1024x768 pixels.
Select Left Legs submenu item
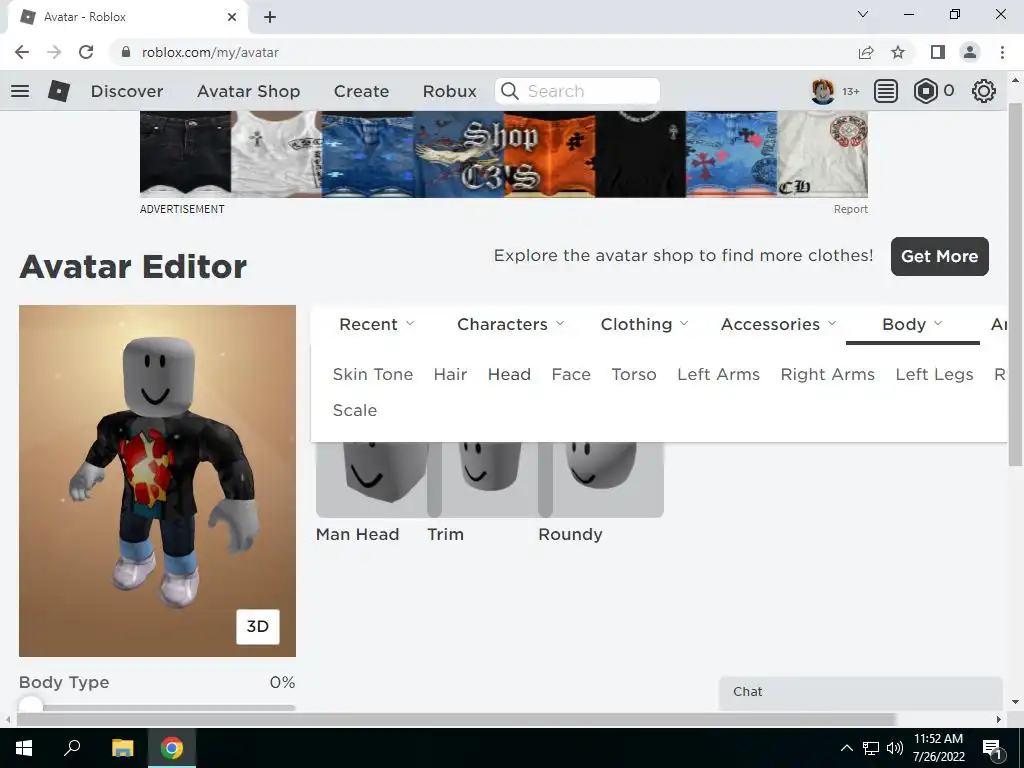935,375
